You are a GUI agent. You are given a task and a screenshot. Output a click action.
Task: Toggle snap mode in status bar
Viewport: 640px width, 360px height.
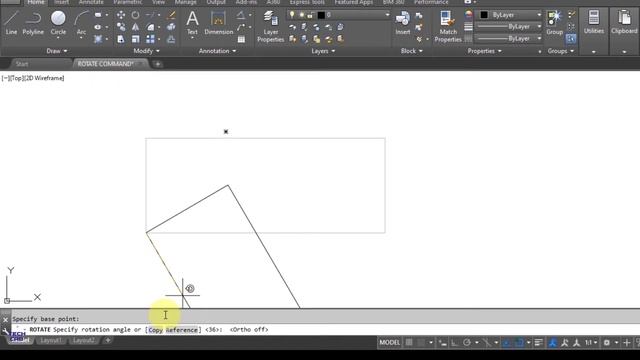tap(421, 342)
